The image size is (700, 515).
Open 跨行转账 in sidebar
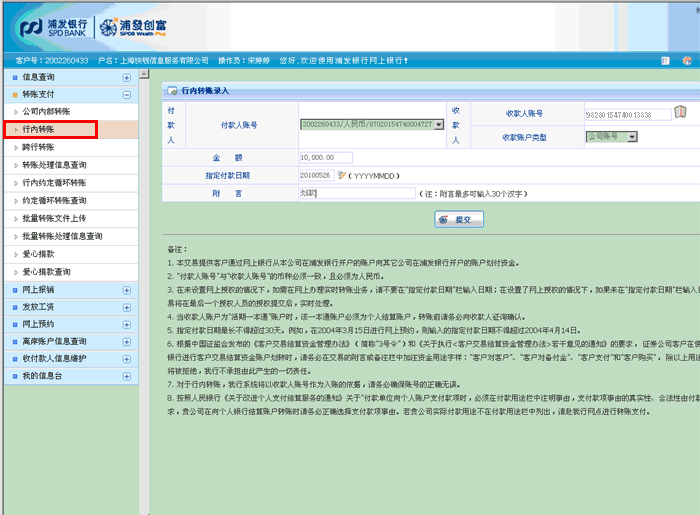click(38, 147)
